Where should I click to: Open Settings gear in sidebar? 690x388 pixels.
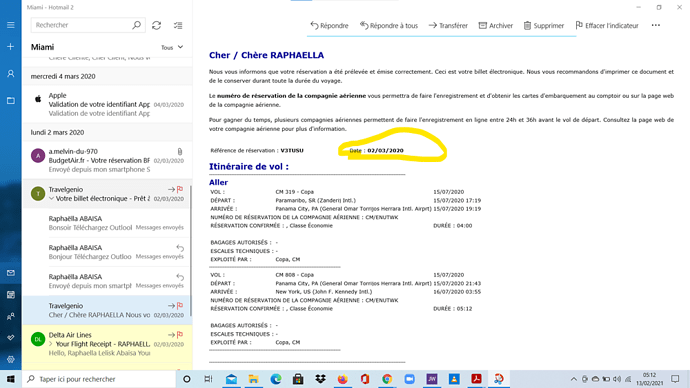coord(11,359)
